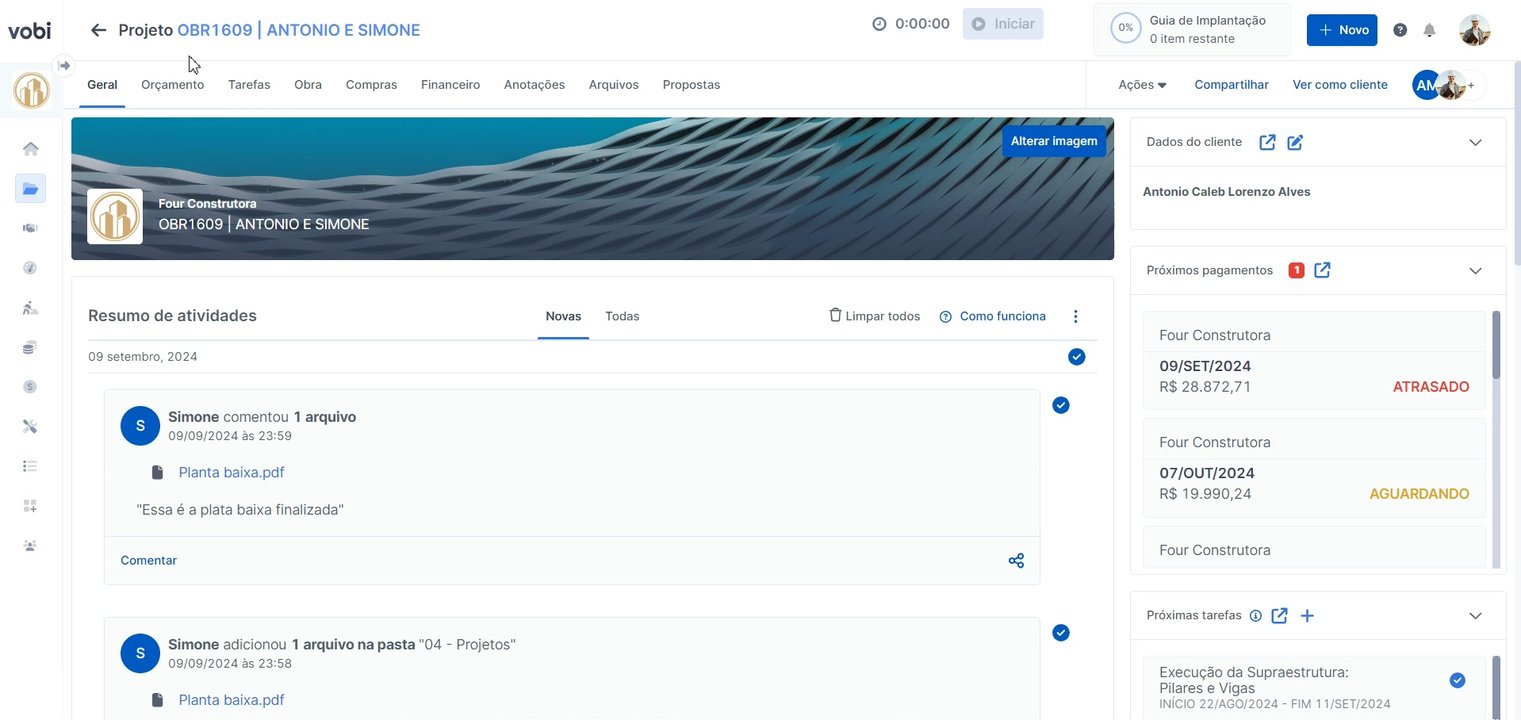
Task: Open the handshake icon in sidebar
Action: pos(31,228)
